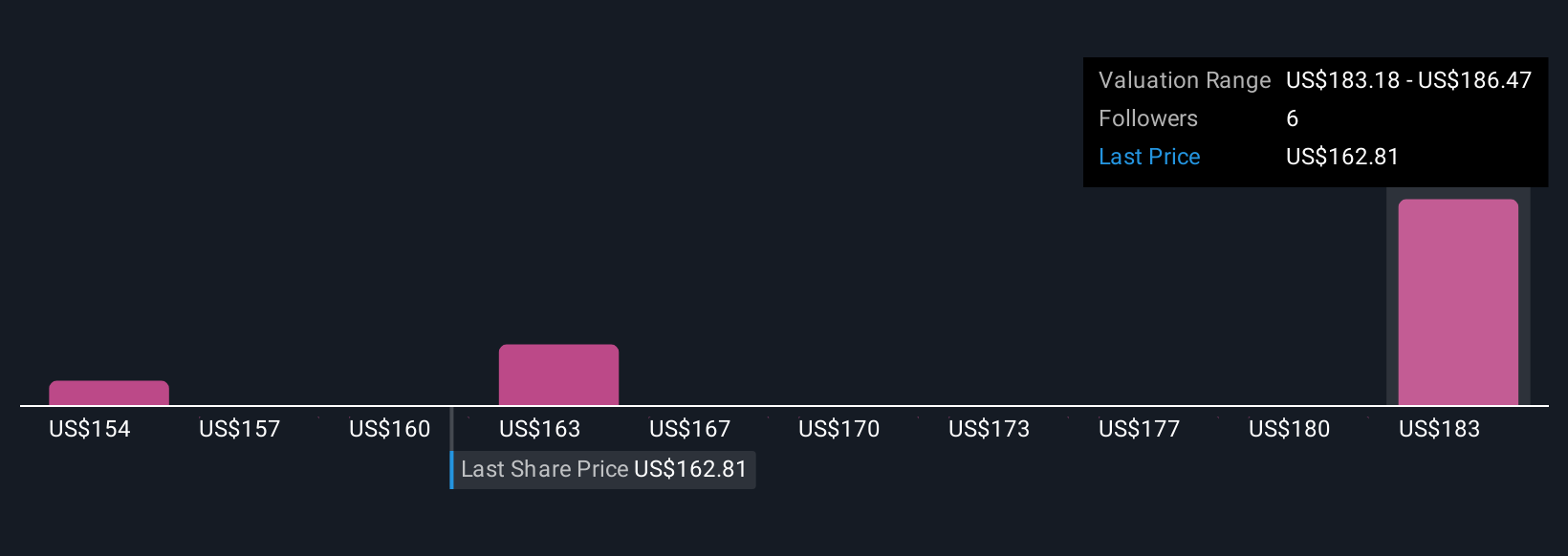This screenshot has height=556, width=1568.
Task: Click the US$173 axis label
Action: tap(990, 429)
